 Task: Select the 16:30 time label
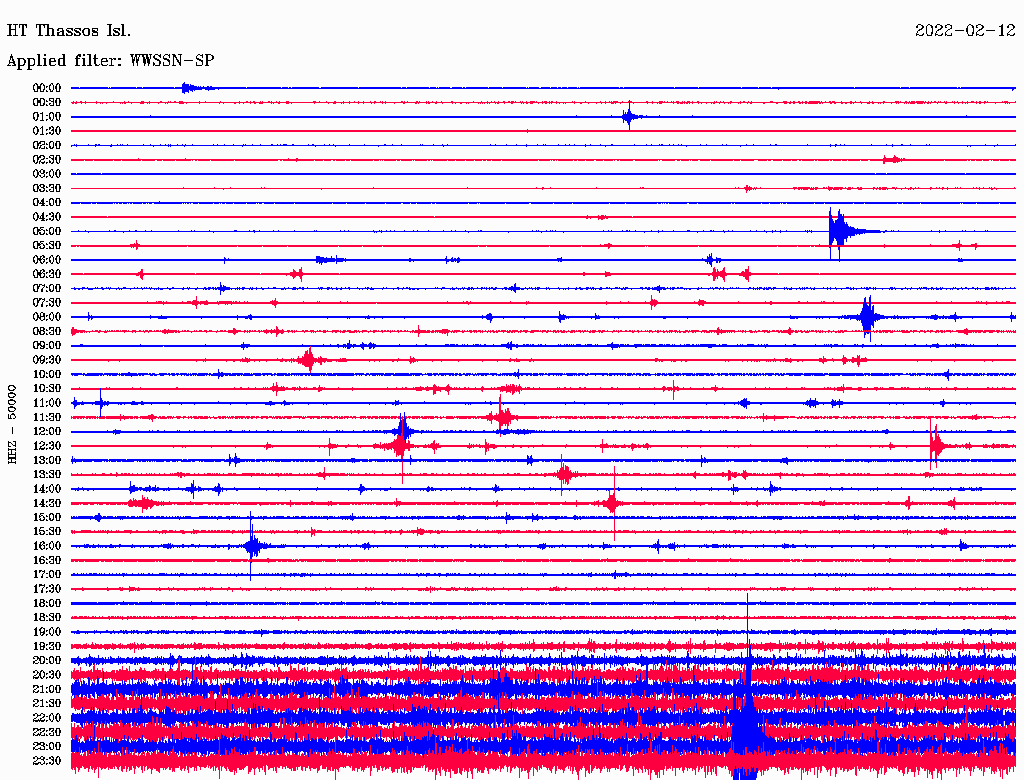[x=46, y=561]
